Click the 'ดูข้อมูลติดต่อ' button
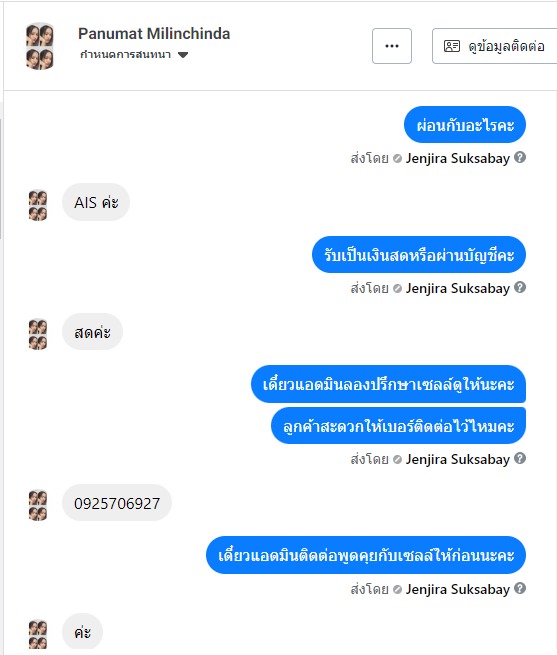Image resolution: width=557 pixels, height=655 pixels. tap(495, 46)
